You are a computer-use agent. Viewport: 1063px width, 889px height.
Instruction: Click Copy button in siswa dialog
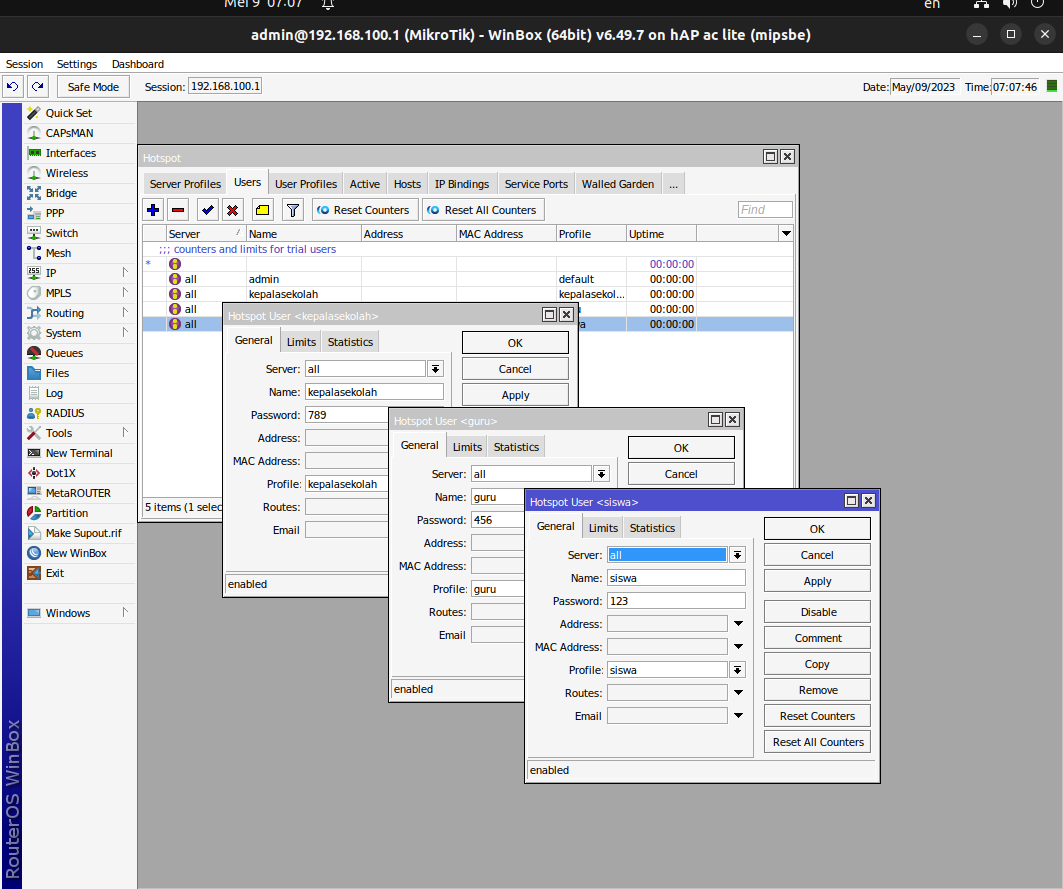(818, 664)
